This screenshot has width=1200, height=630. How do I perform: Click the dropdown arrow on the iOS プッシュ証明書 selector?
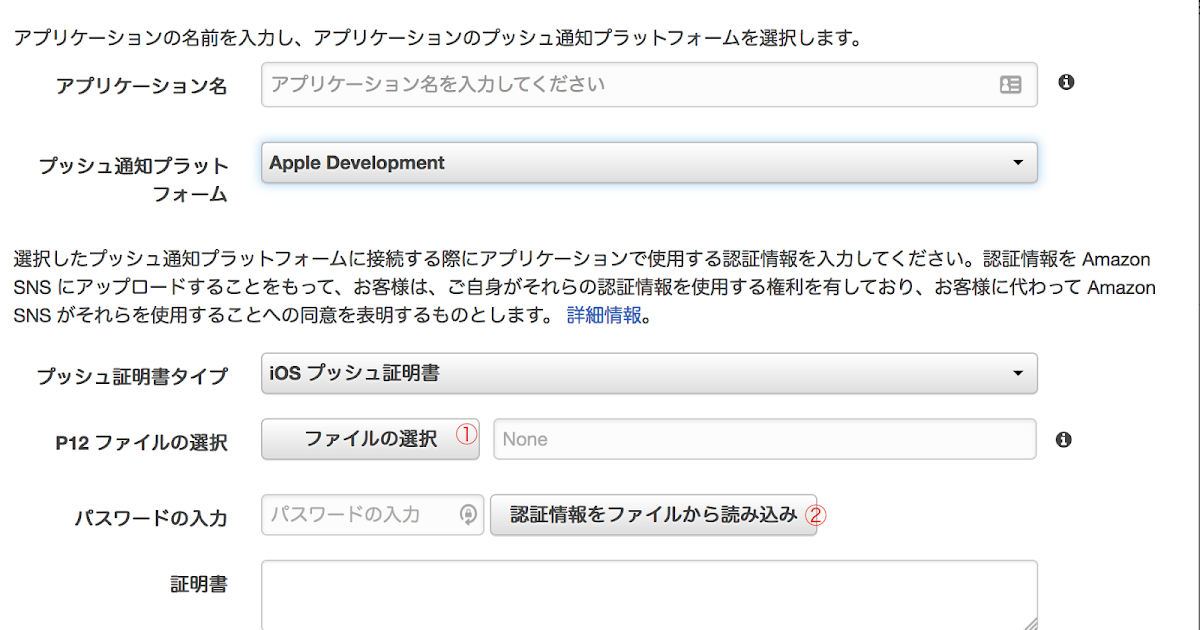1018,373
